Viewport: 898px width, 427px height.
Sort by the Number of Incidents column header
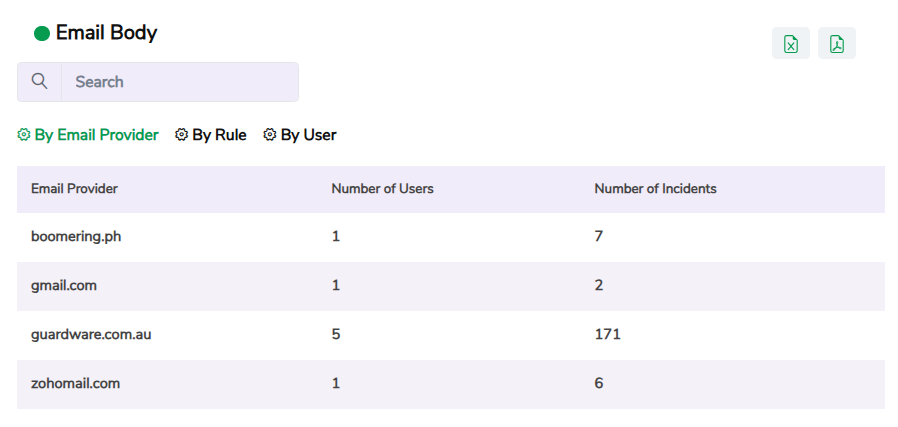point(655,188)
